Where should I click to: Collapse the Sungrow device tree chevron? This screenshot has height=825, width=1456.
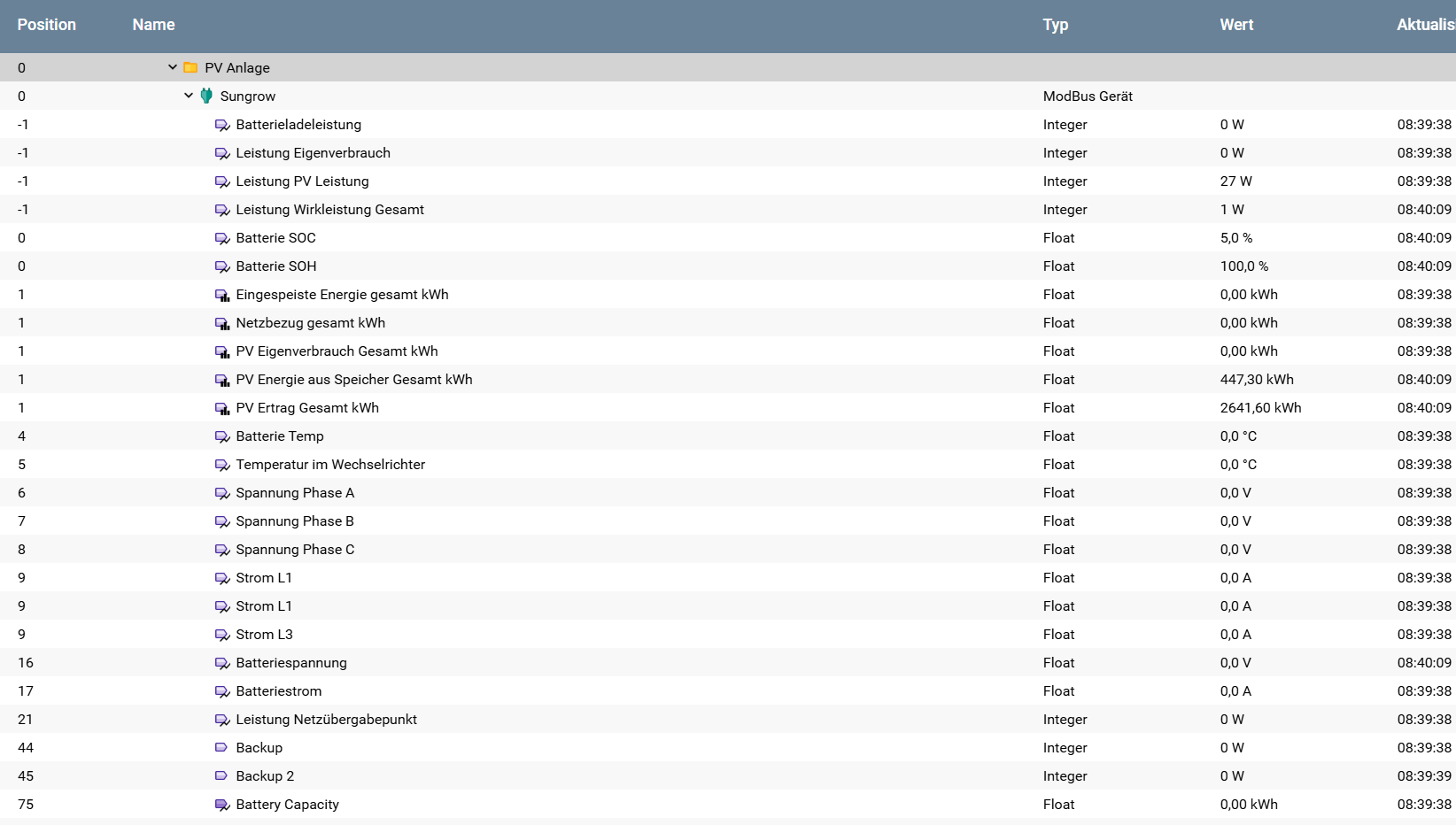188,96
